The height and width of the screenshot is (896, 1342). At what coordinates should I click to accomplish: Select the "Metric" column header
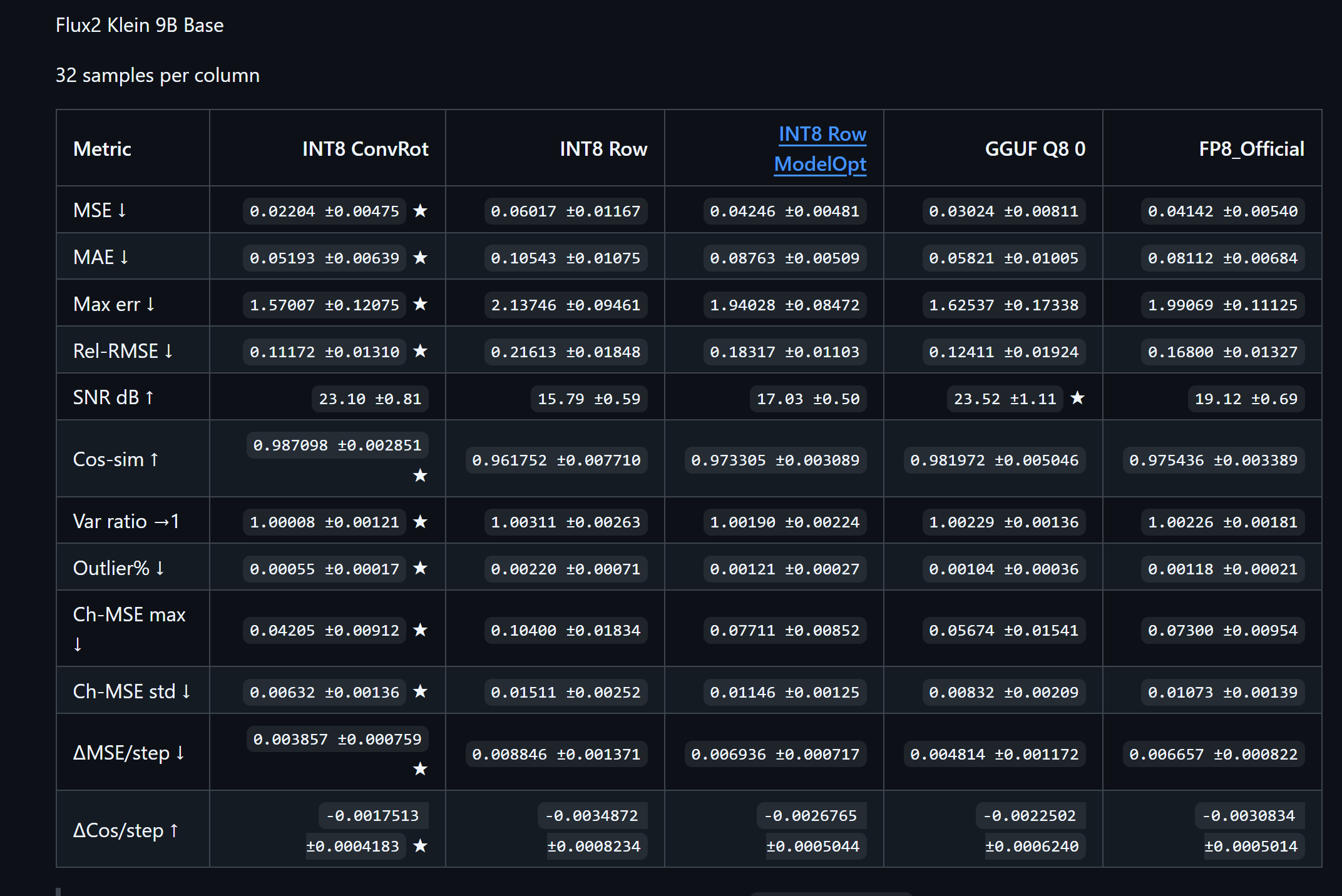(102, 149)
